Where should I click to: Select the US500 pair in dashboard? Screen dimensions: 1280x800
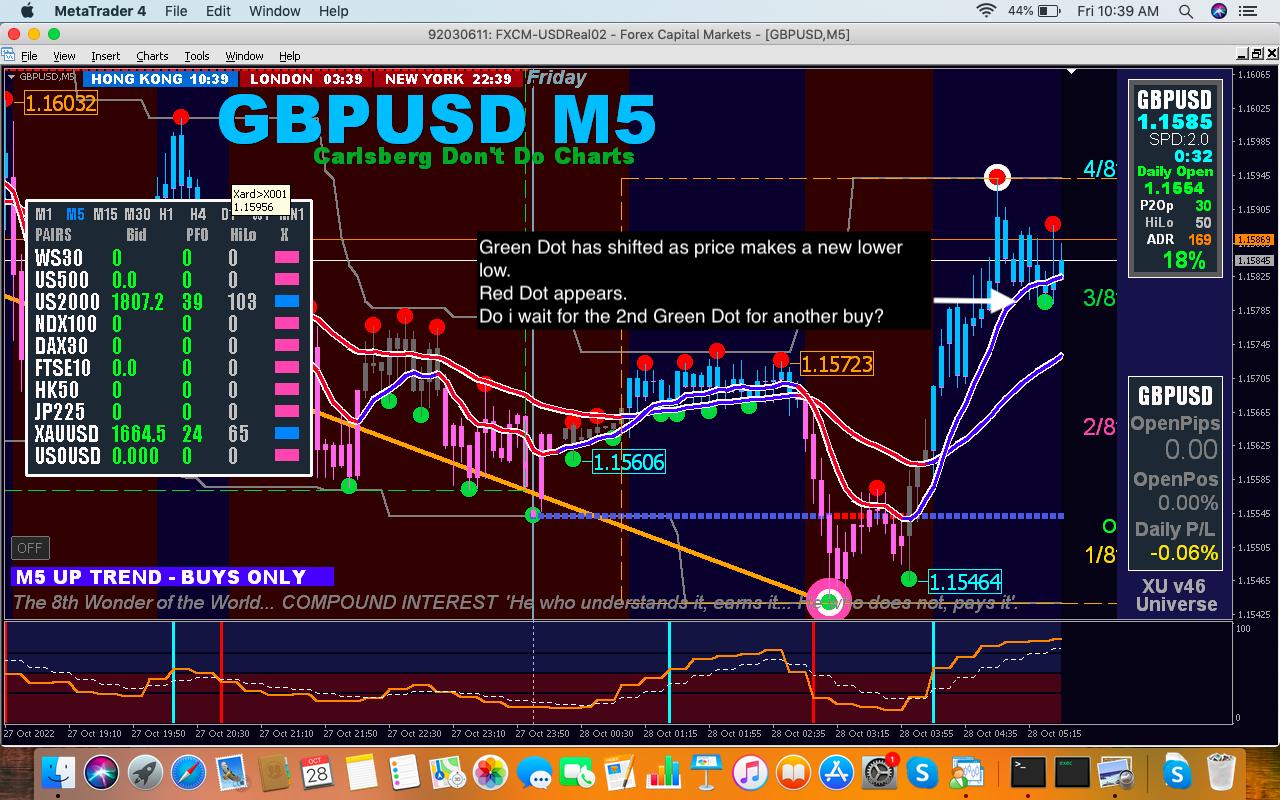[62, 279]
